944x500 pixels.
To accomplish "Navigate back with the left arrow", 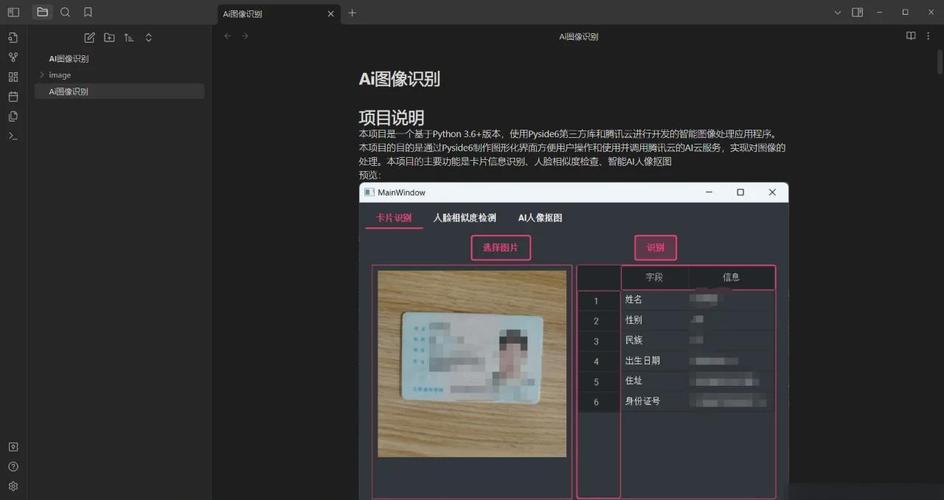I will [228, 36].
